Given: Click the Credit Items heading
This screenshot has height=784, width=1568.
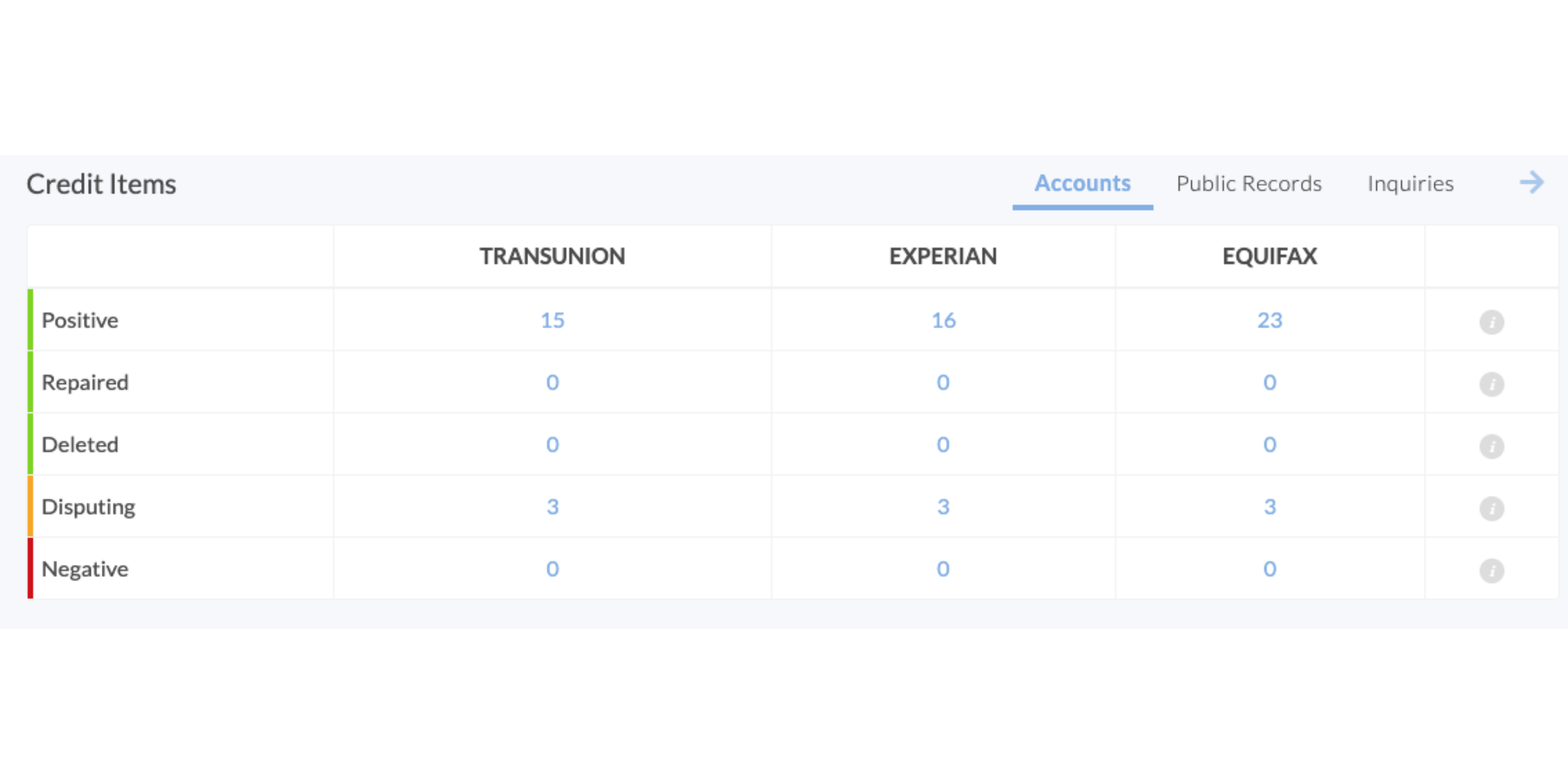Looking at the screenshot, I should click(x=101, y=184).
